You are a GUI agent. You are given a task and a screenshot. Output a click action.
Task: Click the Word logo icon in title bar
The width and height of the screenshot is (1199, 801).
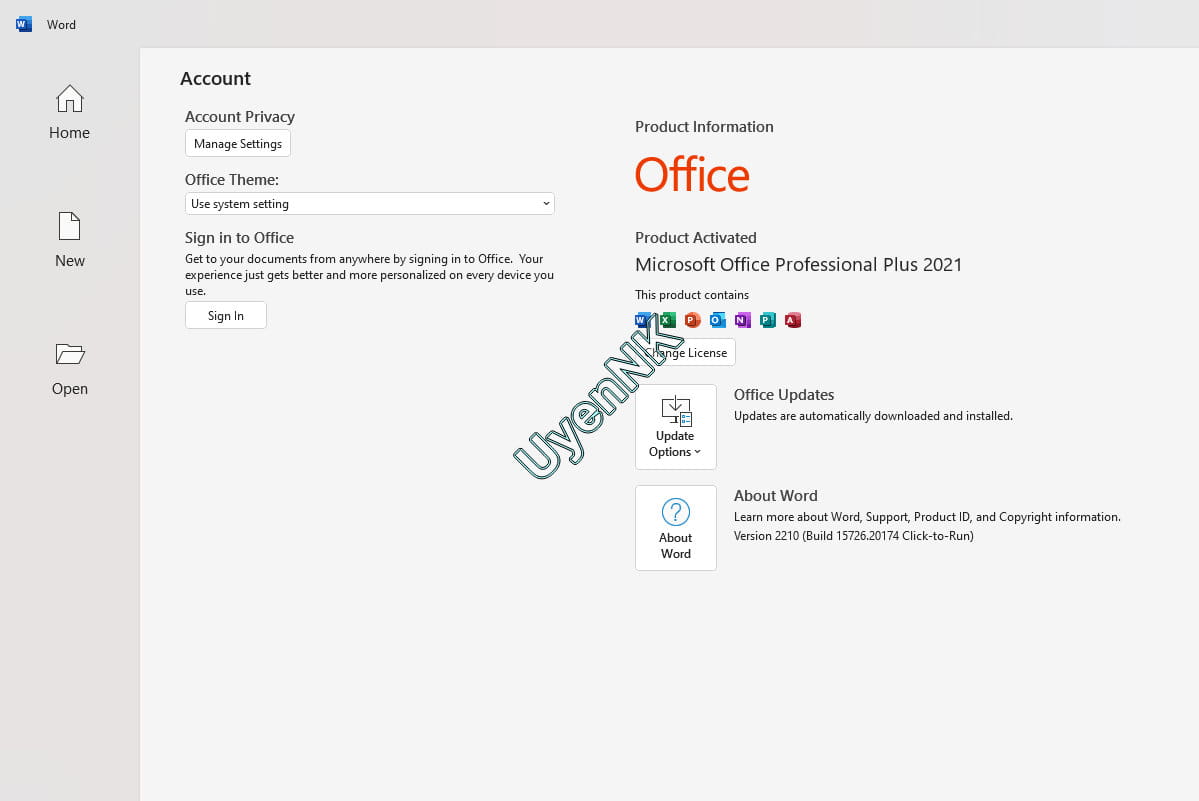pos(24,24)
